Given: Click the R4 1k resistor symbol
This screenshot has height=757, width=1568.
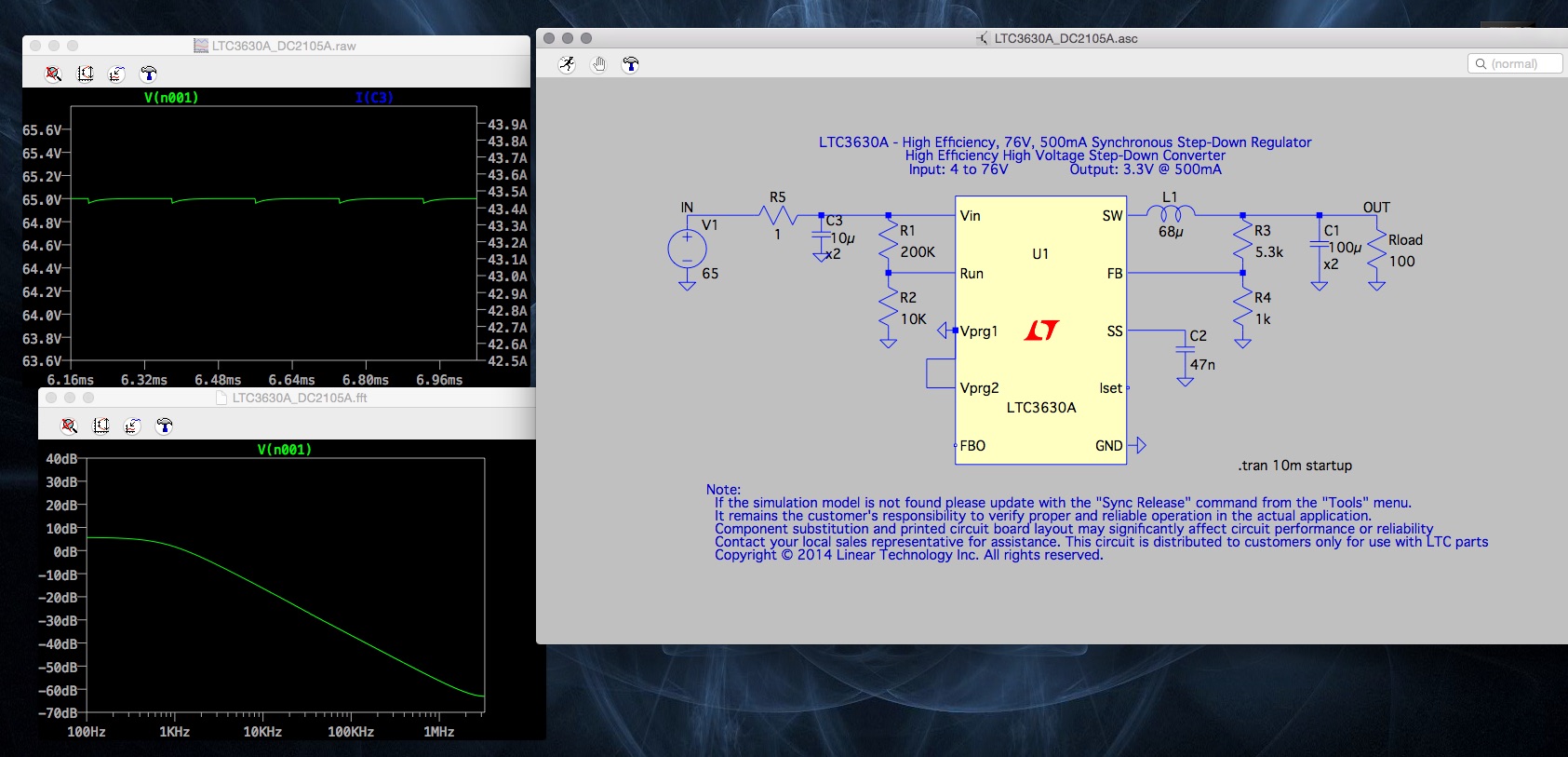Looking at the screenshot, I should [1242, 307].
